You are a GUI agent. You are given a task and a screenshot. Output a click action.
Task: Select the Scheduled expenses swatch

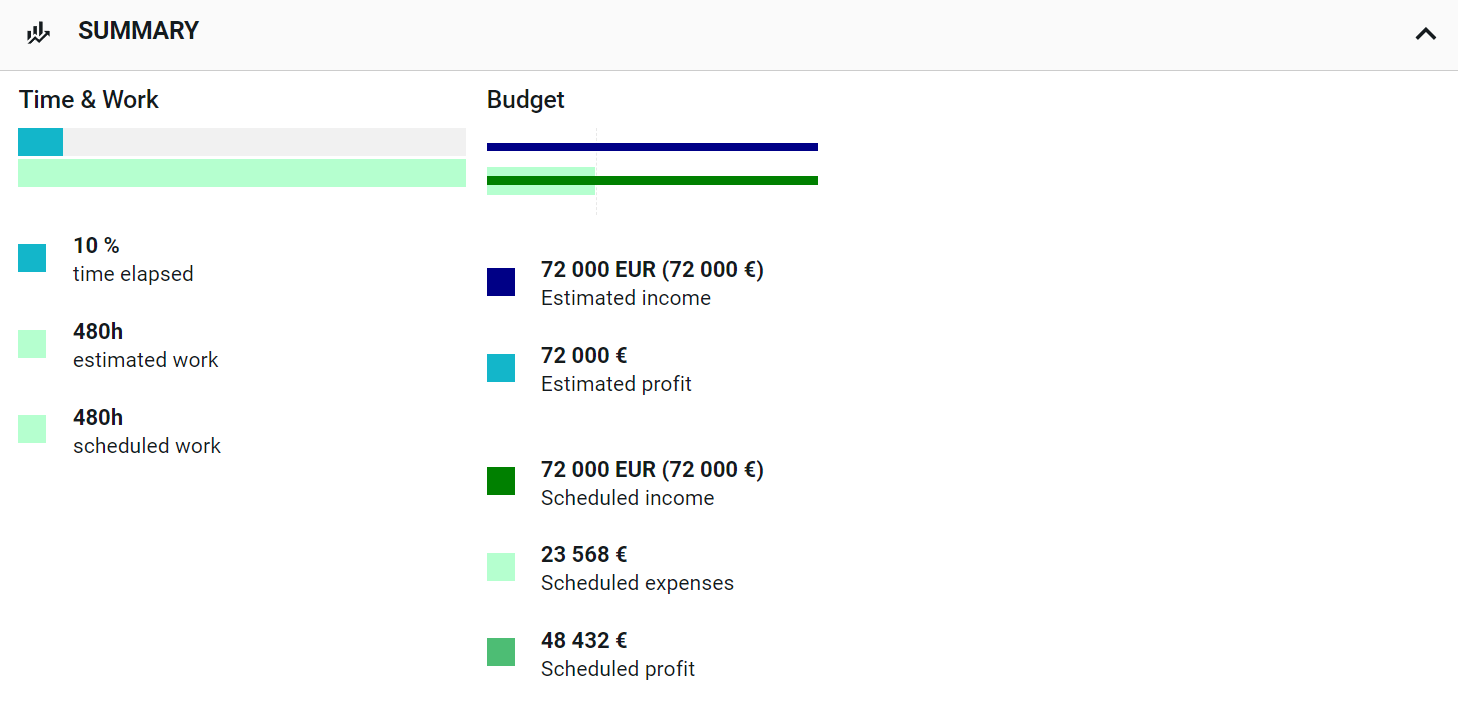click(501, 567)
